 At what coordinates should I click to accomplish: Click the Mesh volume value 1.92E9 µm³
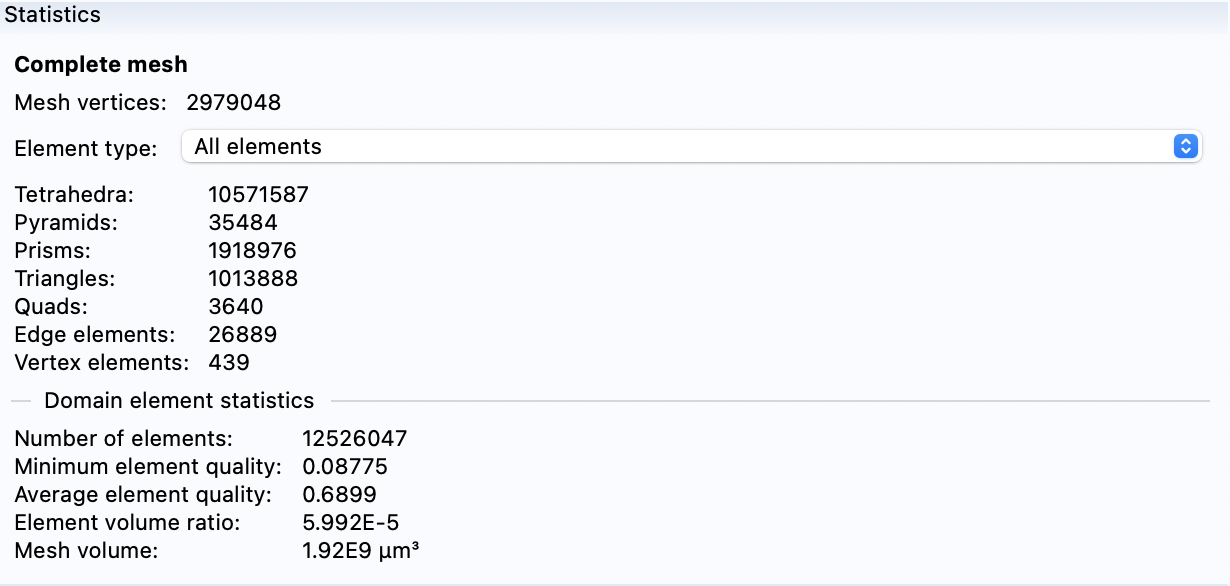click(360, 550)
